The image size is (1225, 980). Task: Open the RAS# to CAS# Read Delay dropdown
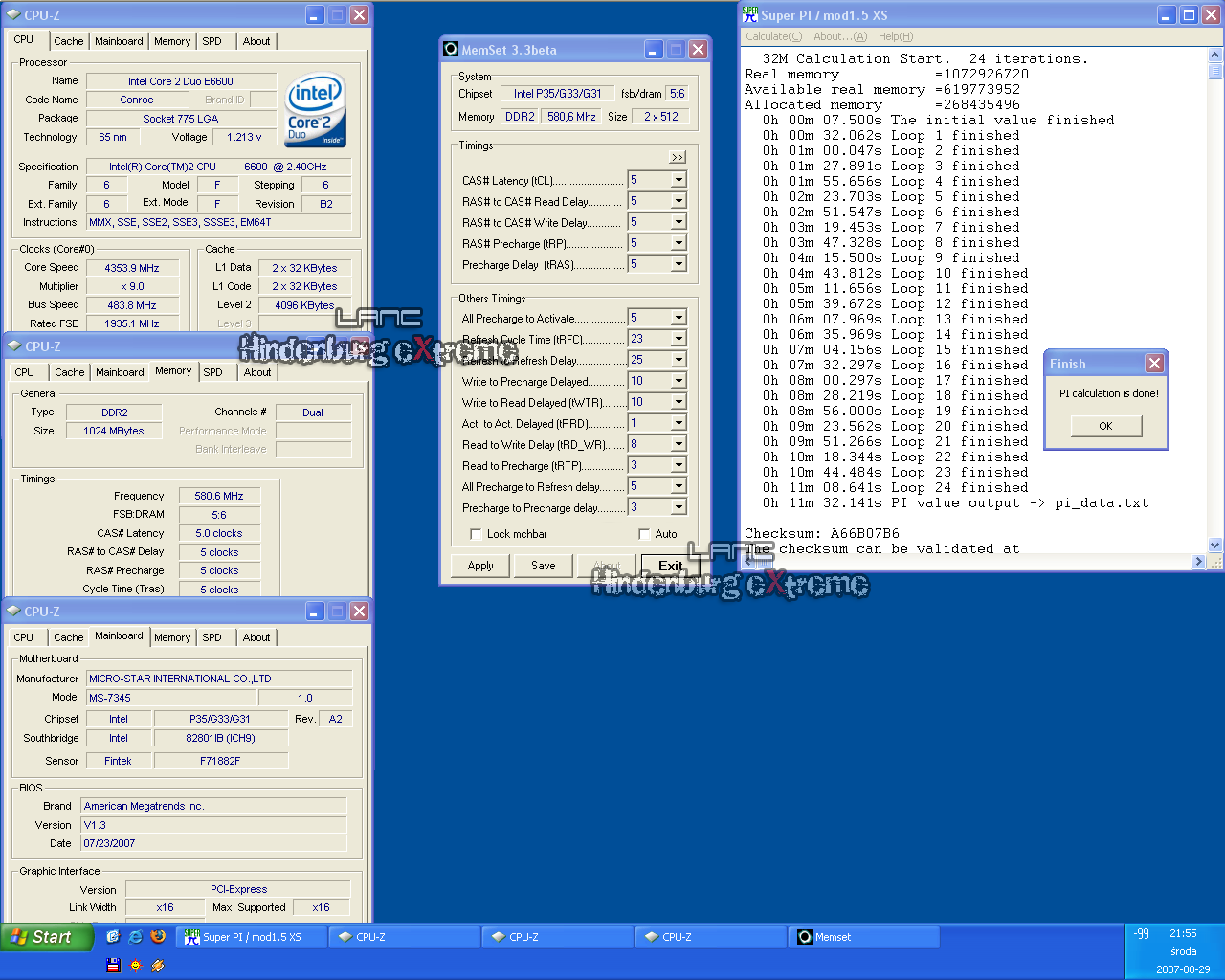pos(679,201)
